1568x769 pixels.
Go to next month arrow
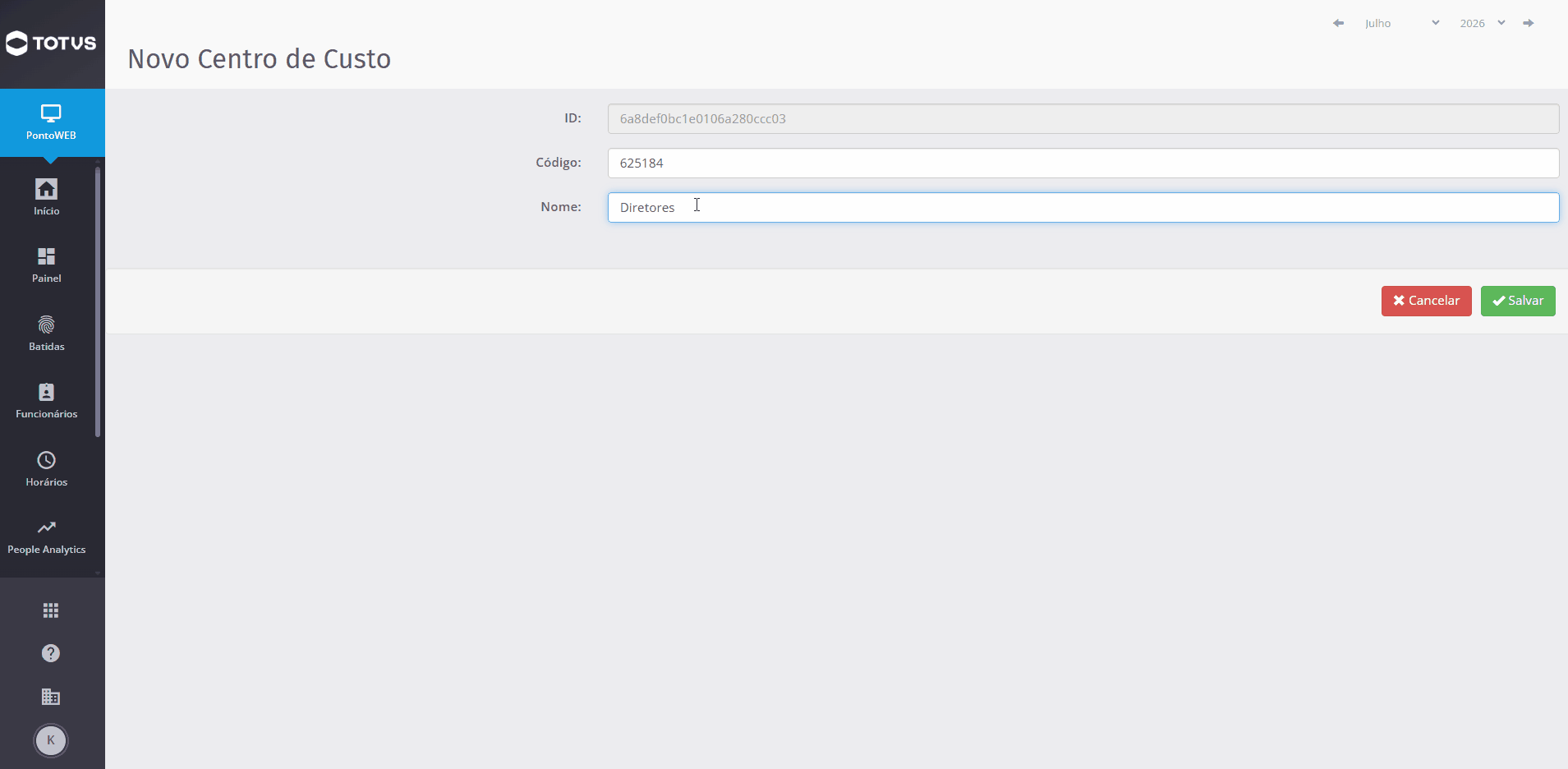(1529, 23)
